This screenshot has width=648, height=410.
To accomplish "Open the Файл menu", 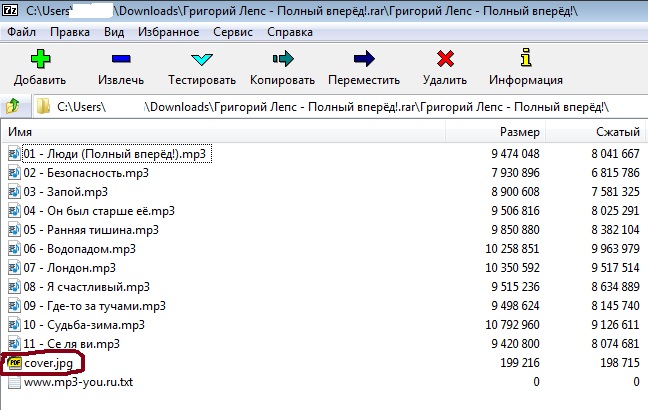I will point(21,31).
